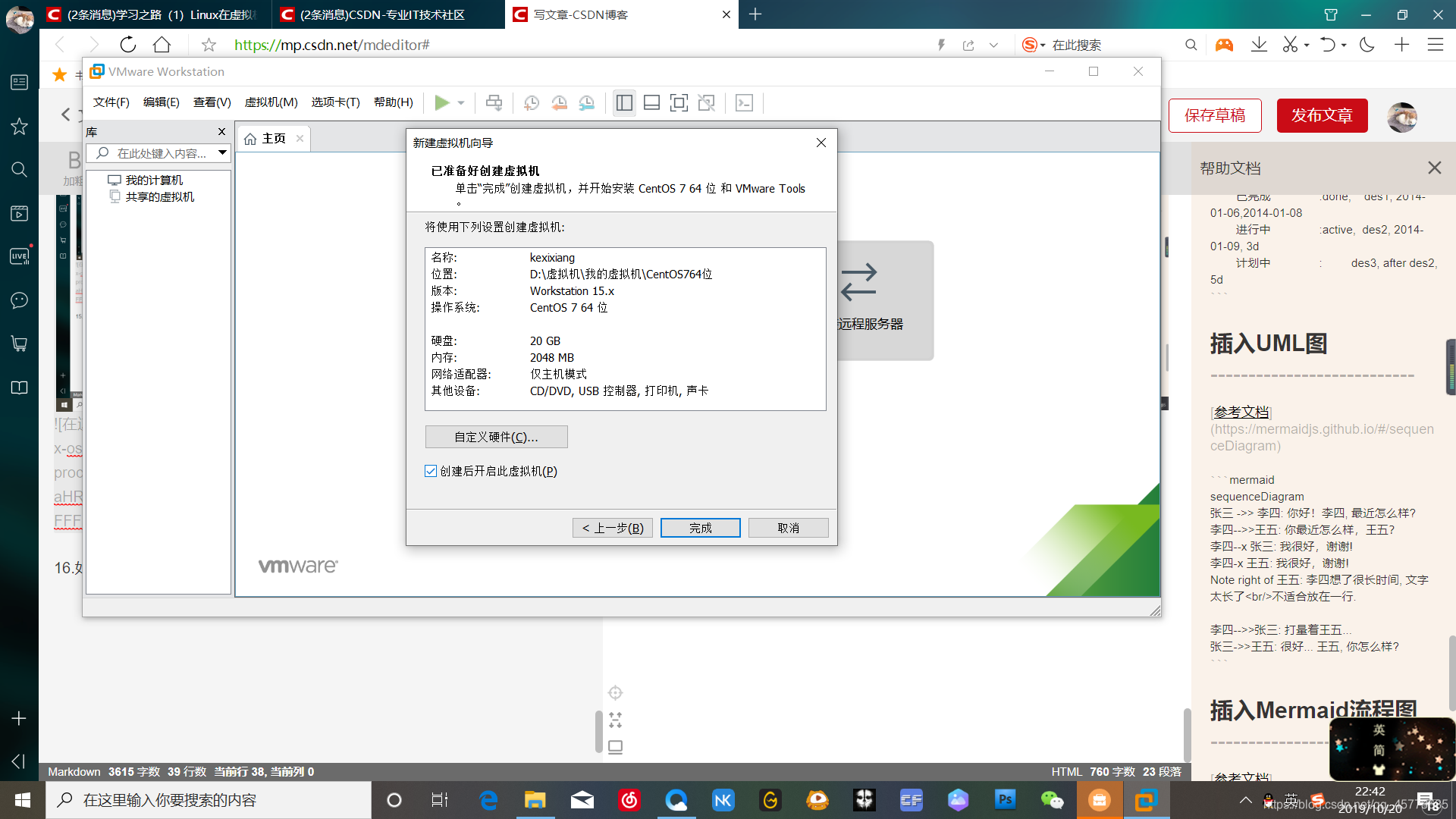The image size is (1456, 819).
Task: Select 共享的虚拟机 in the library tree
Action: pos(159,196)
